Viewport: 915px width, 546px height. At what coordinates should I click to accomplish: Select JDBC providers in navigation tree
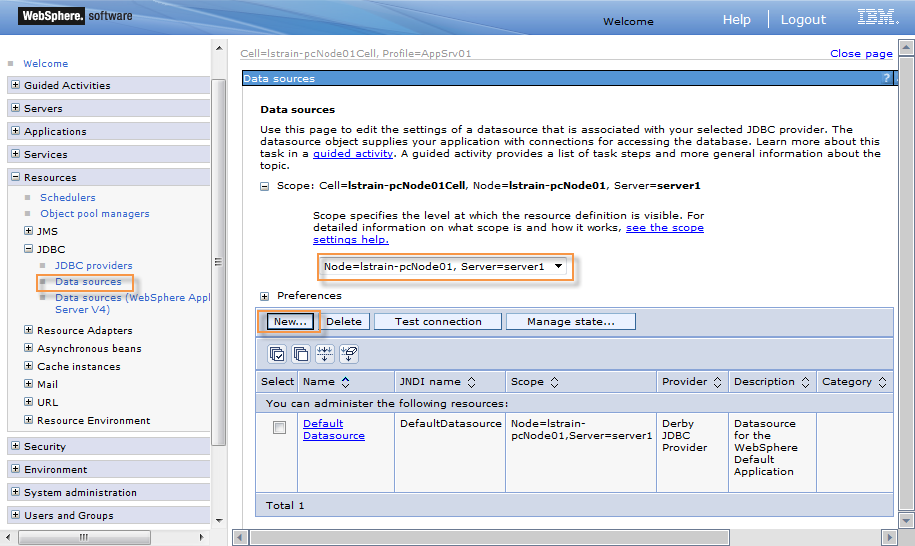coord(93,265)
